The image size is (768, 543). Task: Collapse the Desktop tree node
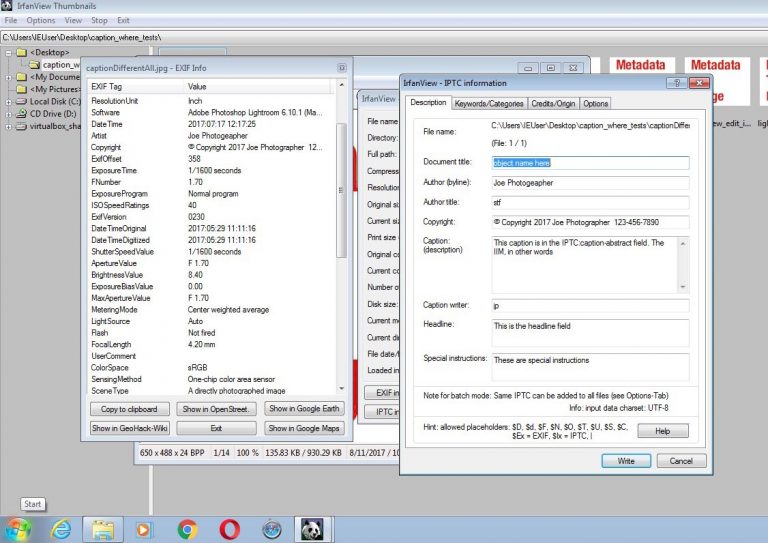[x=9, y=52]
